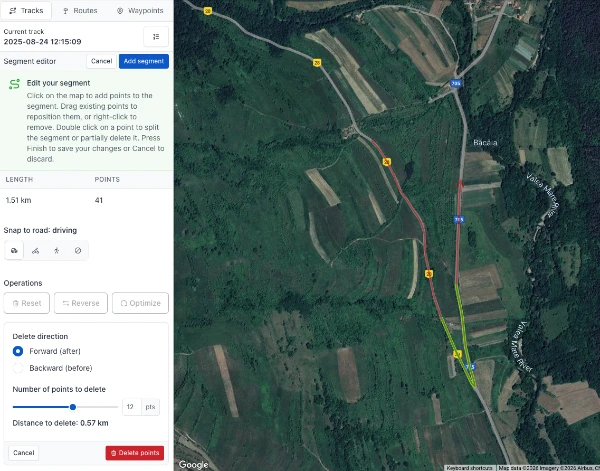Click the Google logo on the map

click(193, 464)
